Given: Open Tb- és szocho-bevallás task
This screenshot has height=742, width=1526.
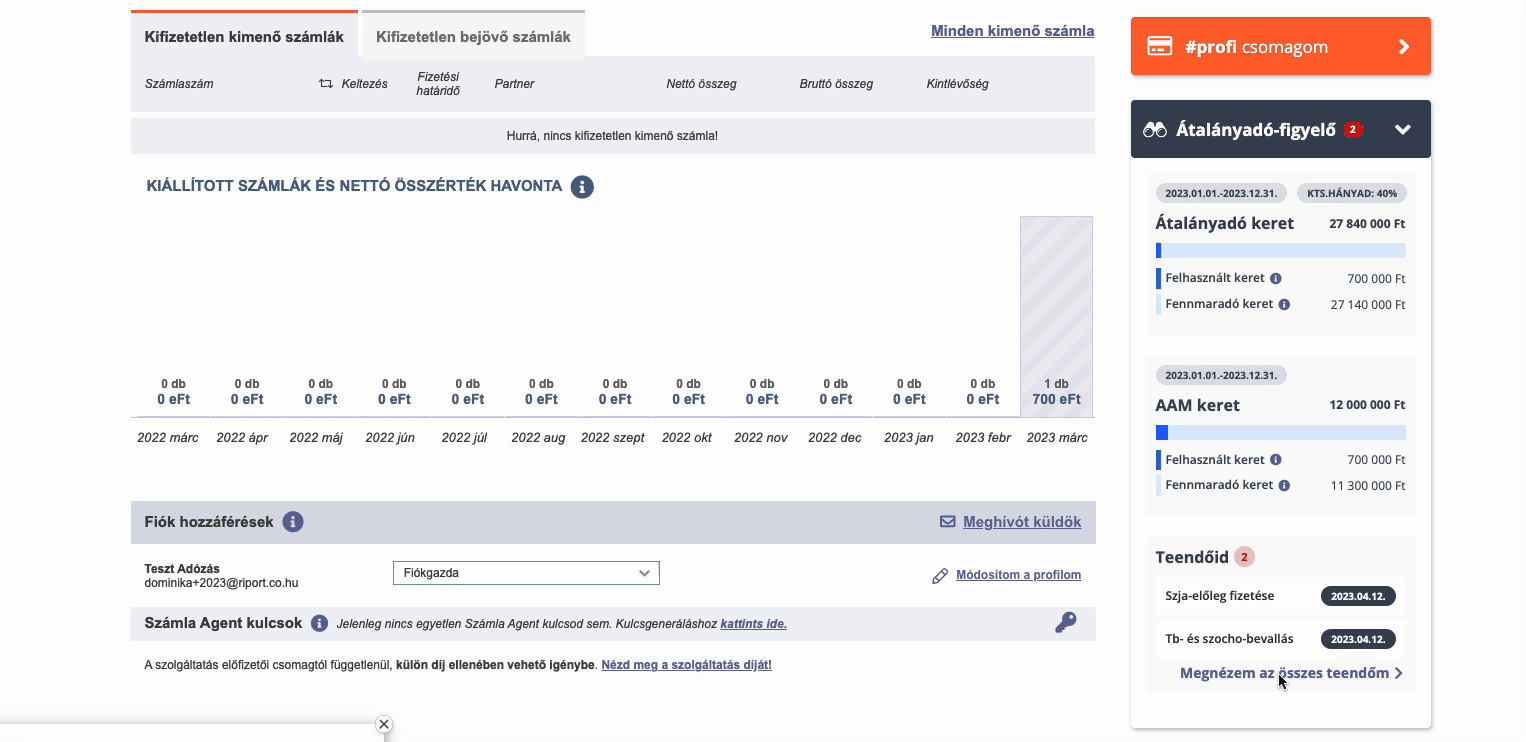Looking at the screenshot, I should tap(1281, 639).
